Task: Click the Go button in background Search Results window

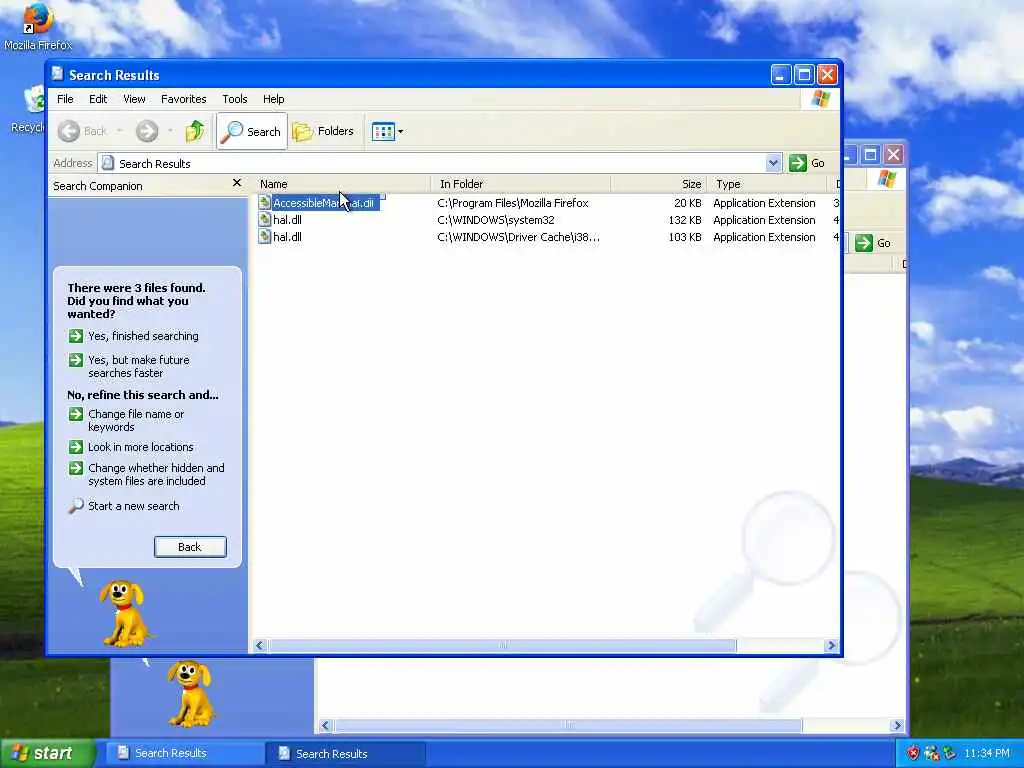Action: click(873, 243)
